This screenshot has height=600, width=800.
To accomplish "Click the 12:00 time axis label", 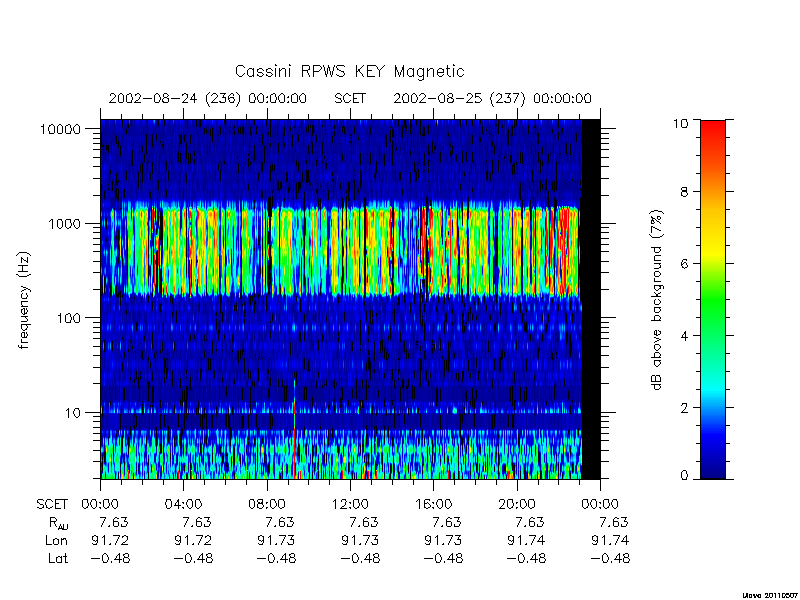I will pyautogui.click(x=350, y=504).
